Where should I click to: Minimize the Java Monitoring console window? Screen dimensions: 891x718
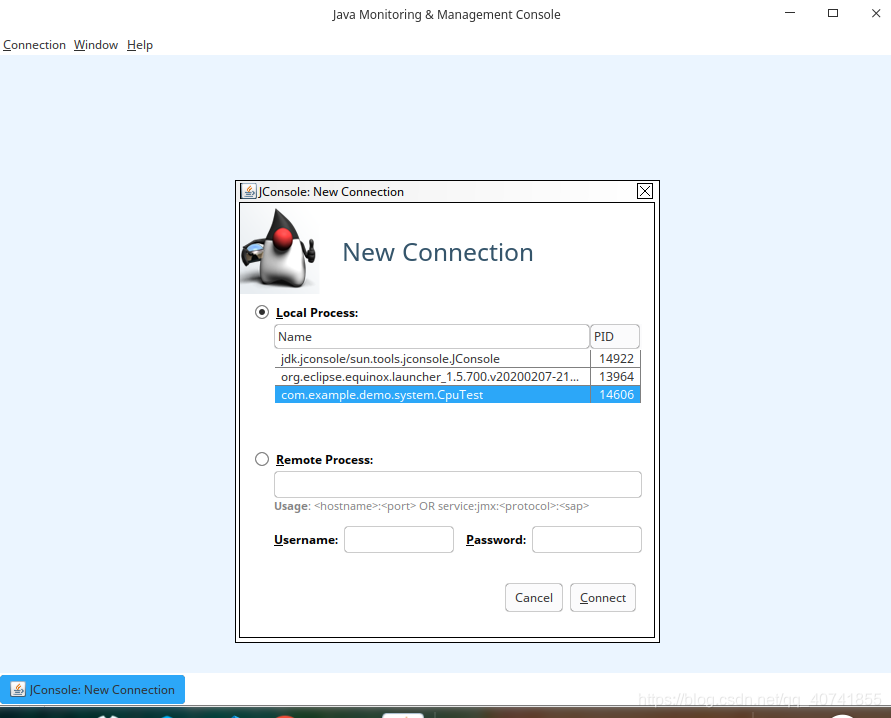point(790,13)
